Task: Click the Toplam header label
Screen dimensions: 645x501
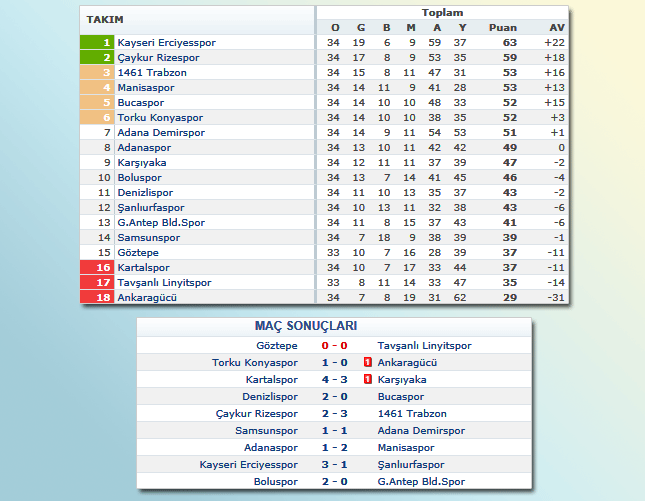Action: click(442, 13)
